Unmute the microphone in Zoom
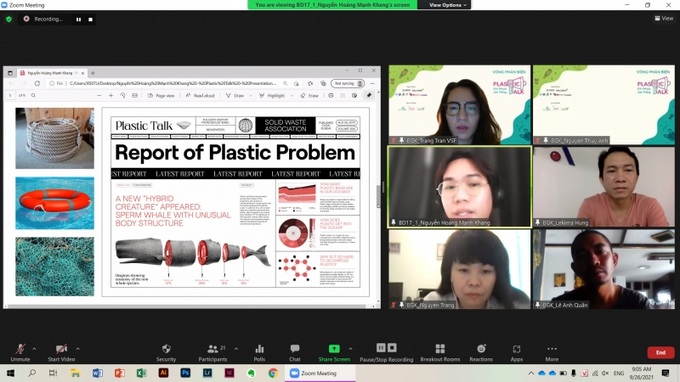This screenshot has height=382, width=680. coord(20,352)
